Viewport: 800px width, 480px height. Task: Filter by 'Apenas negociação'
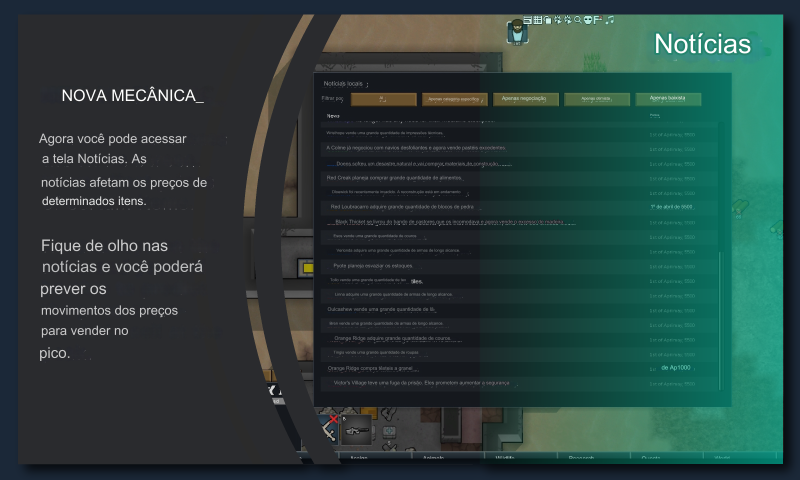pyautogui.click(x=526, y=99)
